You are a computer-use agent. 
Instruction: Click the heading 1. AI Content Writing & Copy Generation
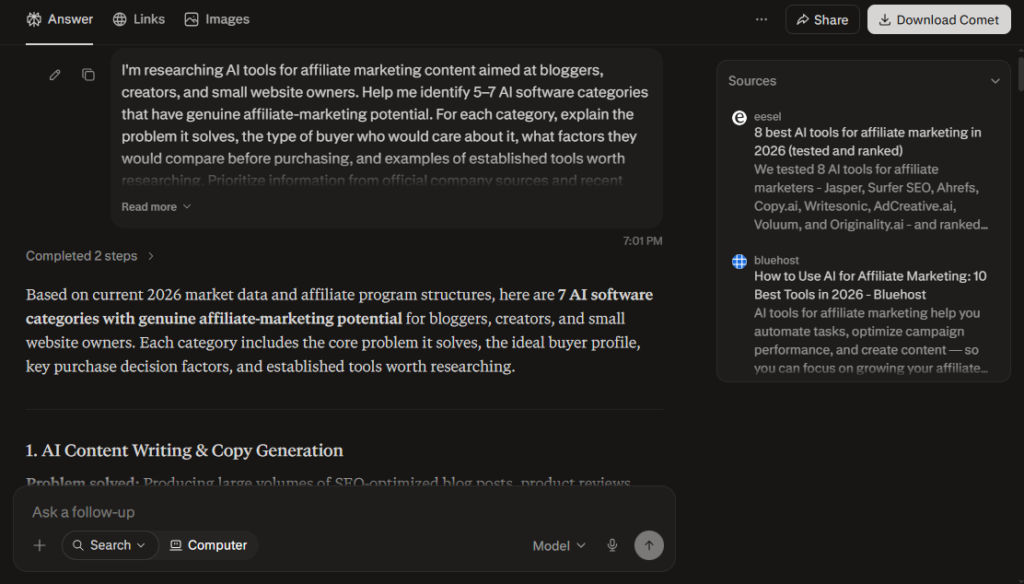point(184,451)
